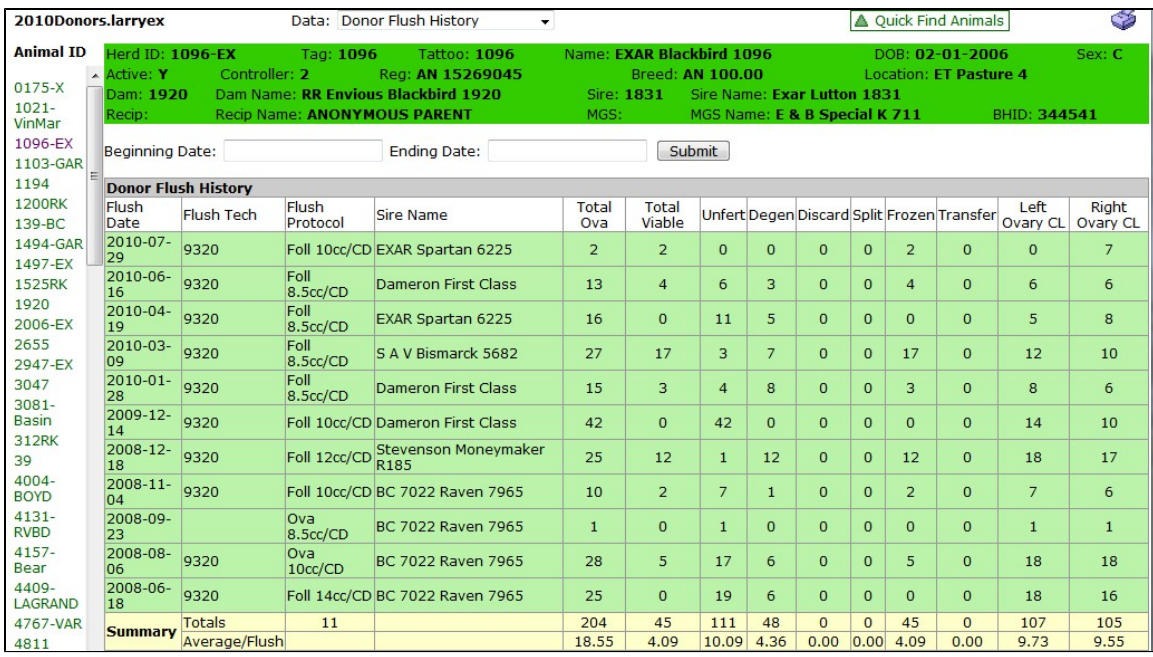Screen dimensions: 1153x657
Task: Click the Totals label in Summary
Action: (204, 623)
